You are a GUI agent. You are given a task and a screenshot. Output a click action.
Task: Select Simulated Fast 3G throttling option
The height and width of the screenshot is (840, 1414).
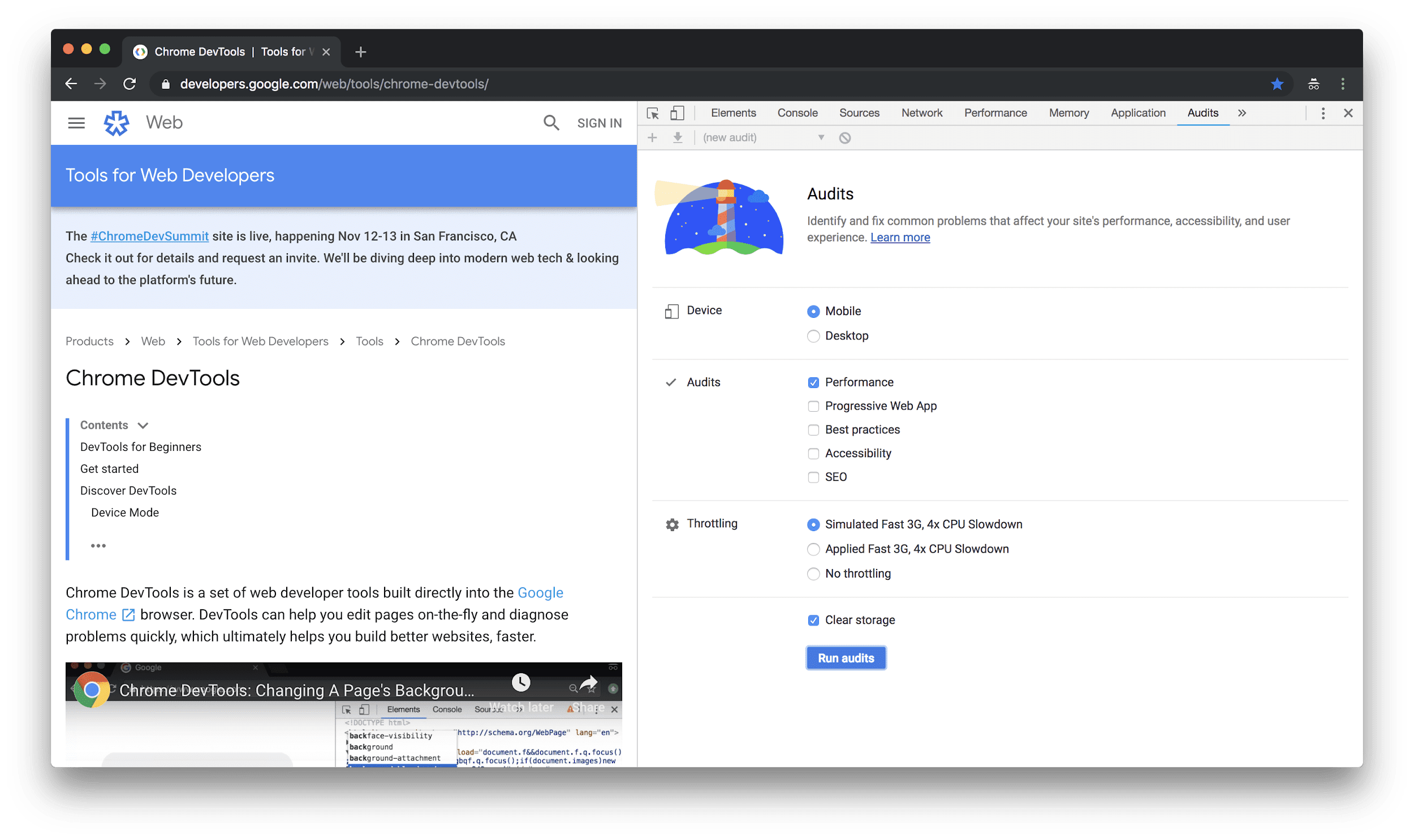814,524
